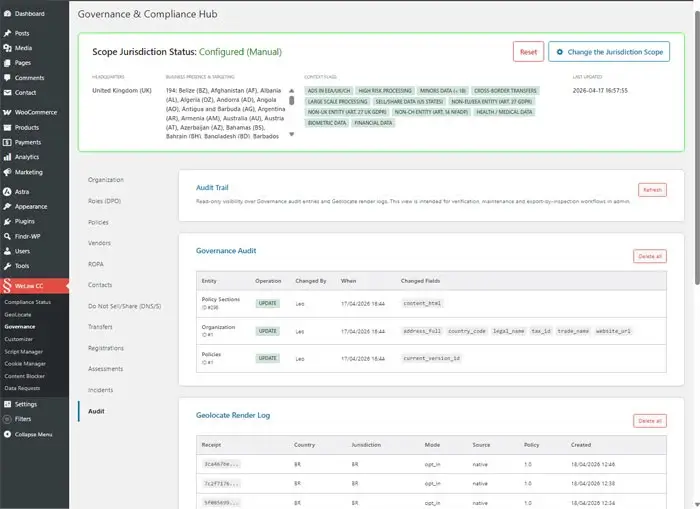700x509 pixels.
Task: Click the Products box icon
Action: coord(7,127)
